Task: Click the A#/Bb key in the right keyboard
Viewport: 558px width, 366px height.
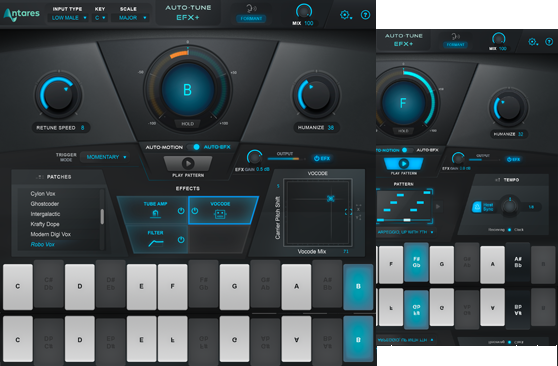Action: (x=518, y=262)
